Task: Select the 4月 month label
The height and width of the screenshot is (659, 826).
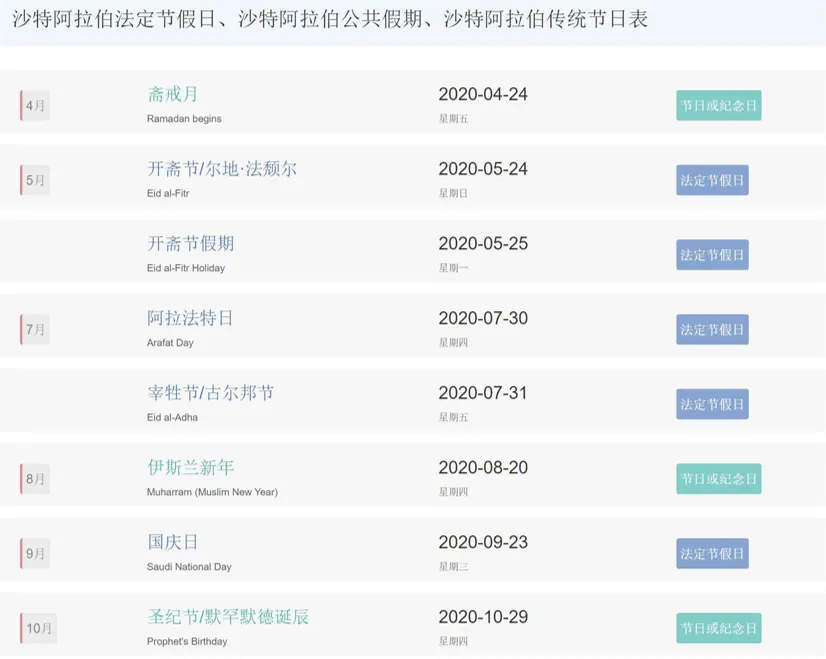Action: tap(35, 105)
